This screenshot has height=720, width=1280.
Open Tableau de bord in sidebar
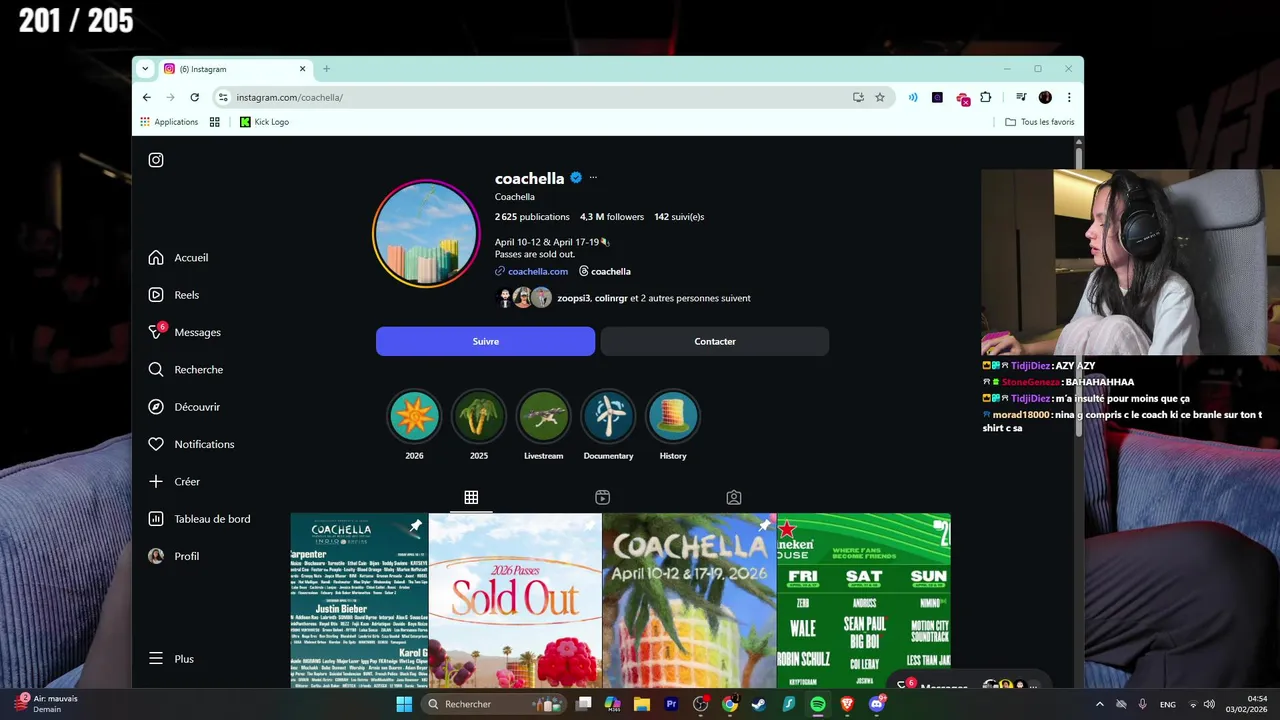click(x=199, y=519)
